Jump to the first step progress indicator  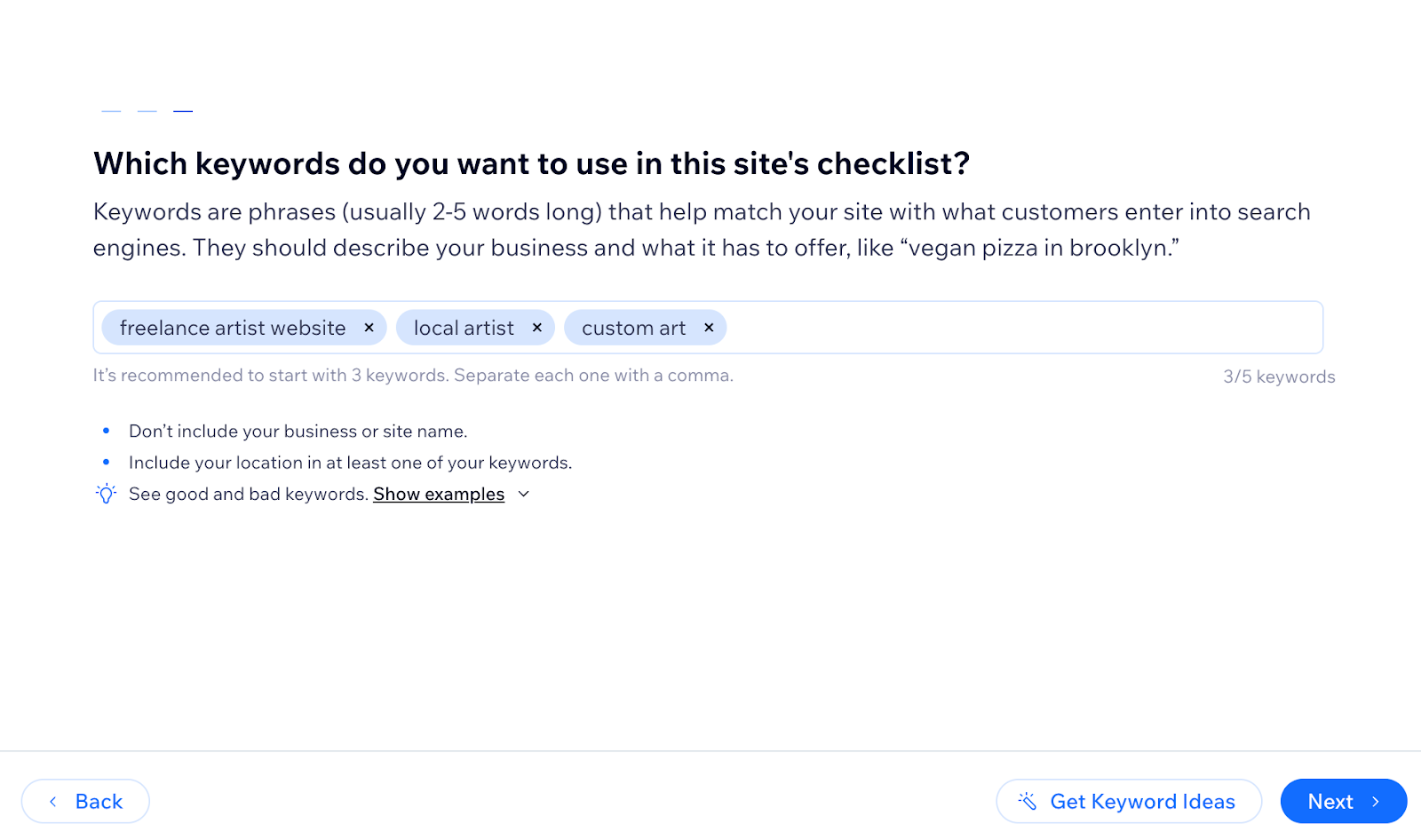coord(111,111)
